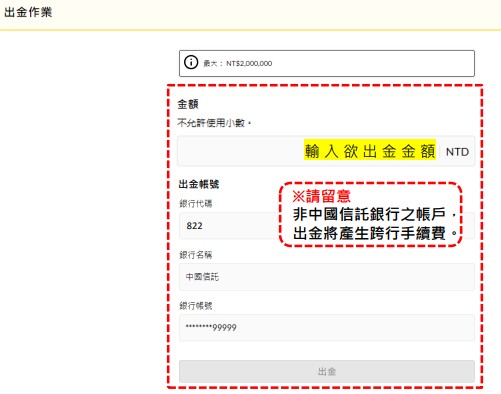501x394 pixels.
Task: Click the 銀行代碼 field showing 822
Action: (x=327, y=226)
